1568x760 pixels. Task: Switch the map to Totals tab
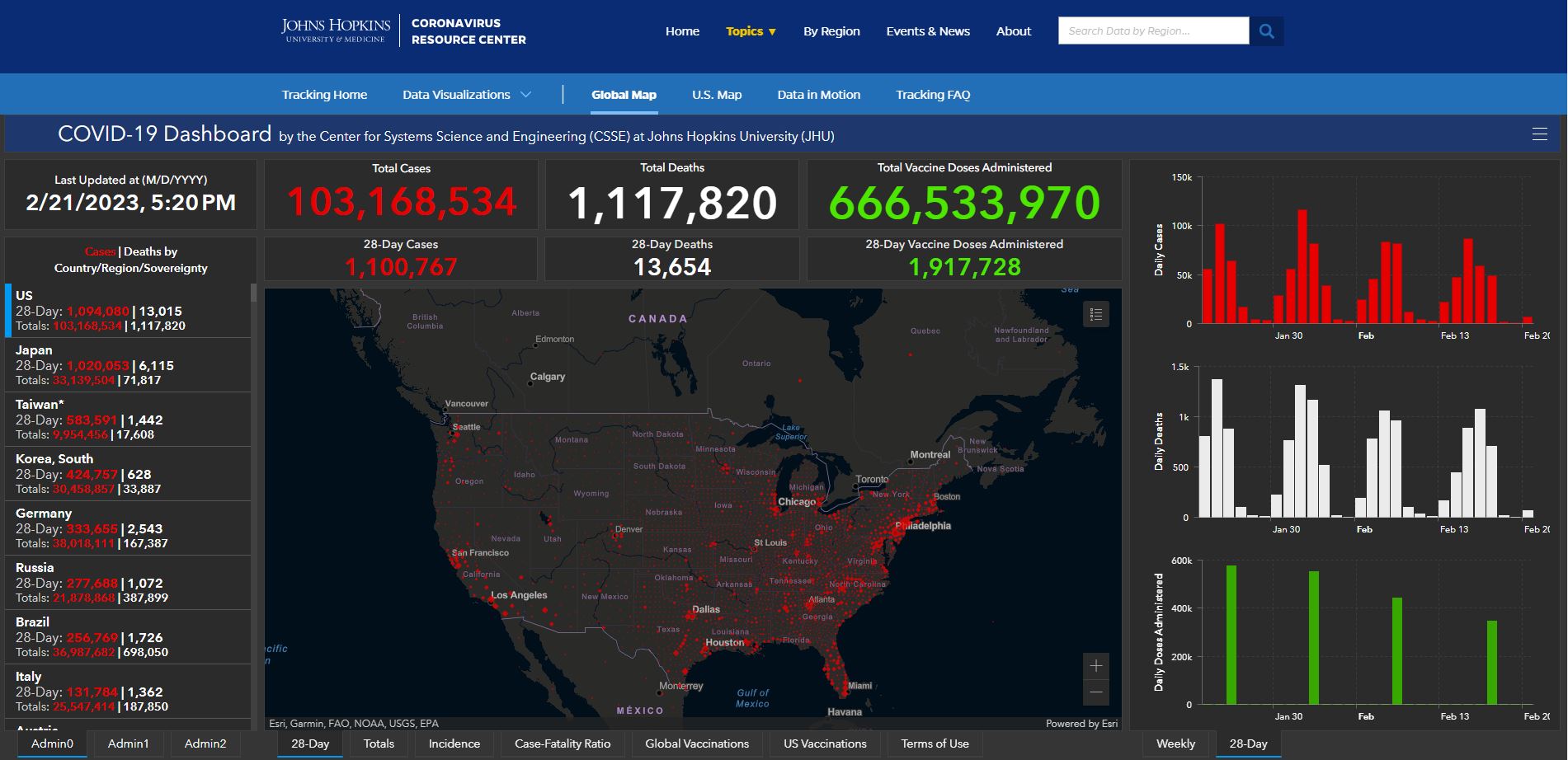pyautogui.click(x=379, y=744)
